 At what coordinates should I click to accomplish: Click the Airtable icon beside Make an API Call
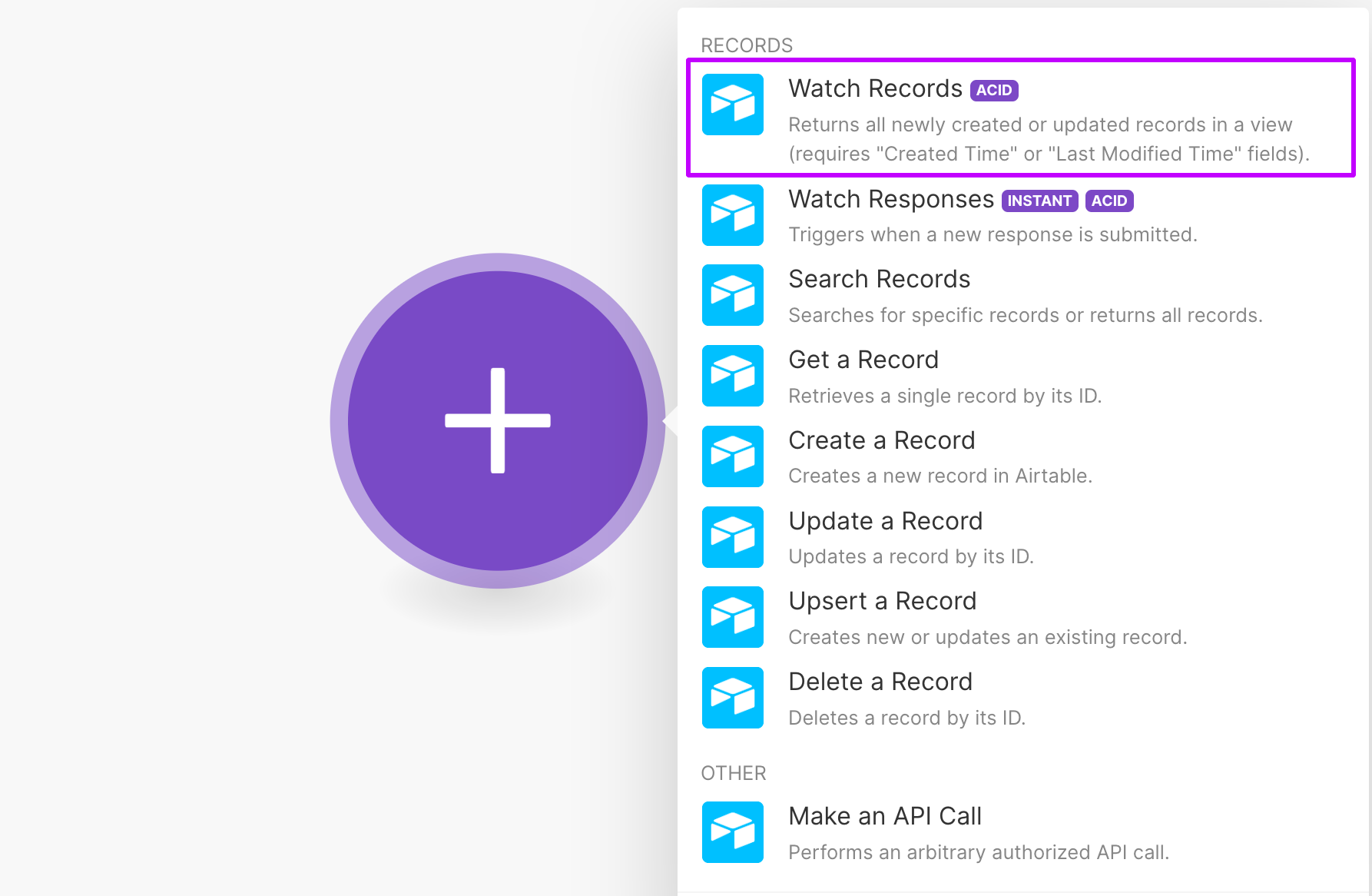coord(732,832)
